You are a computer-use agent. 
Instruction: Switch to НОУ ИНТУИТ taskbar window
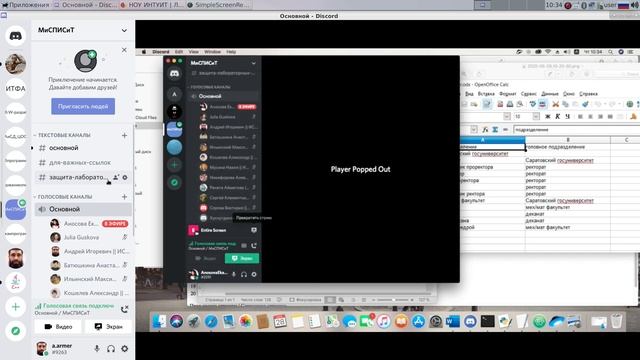click(151, 5)
